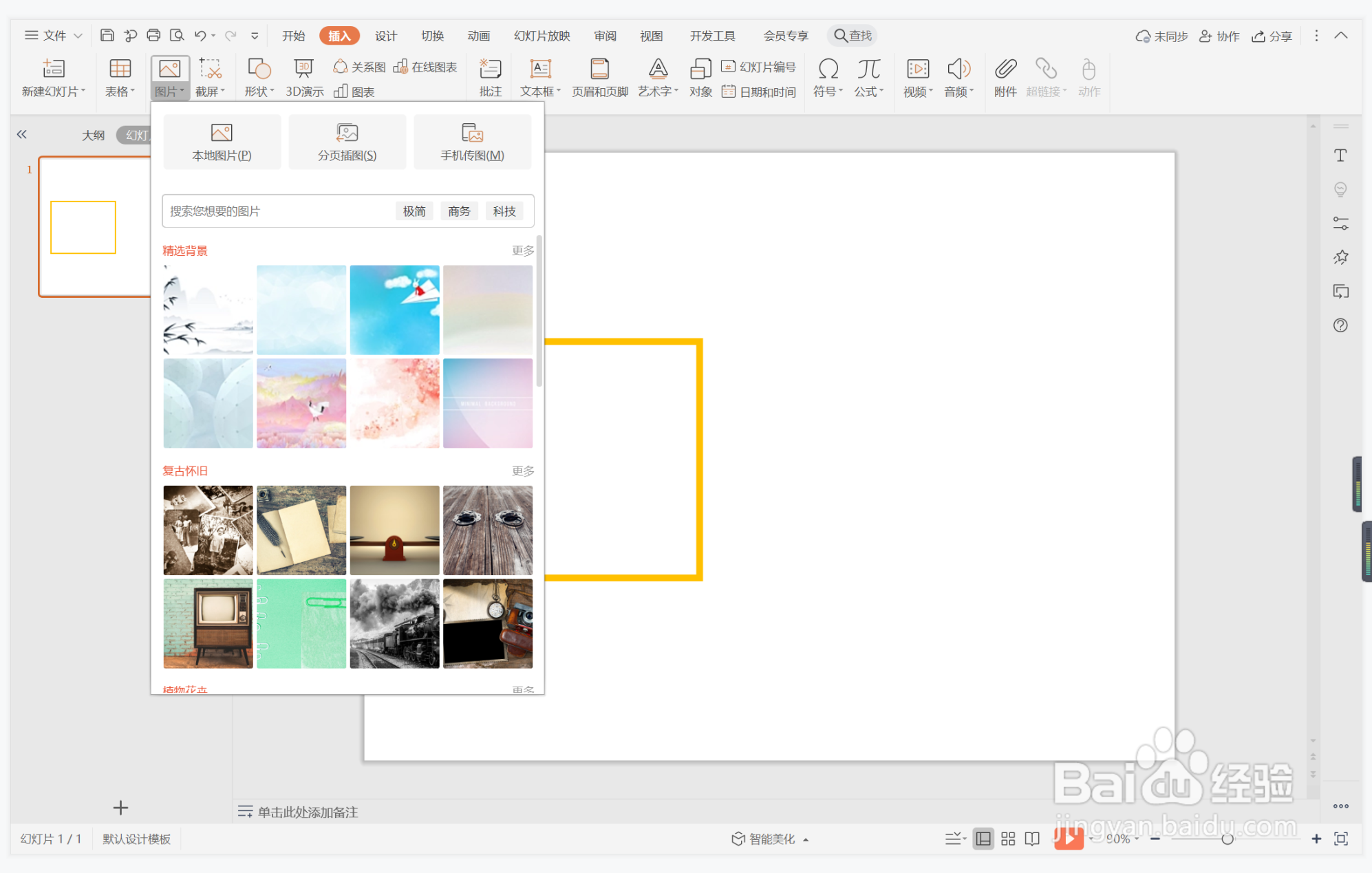Select the 手机传图 phone transfer option
This screenshot has width=1372, height=873.
click(472, 142)
